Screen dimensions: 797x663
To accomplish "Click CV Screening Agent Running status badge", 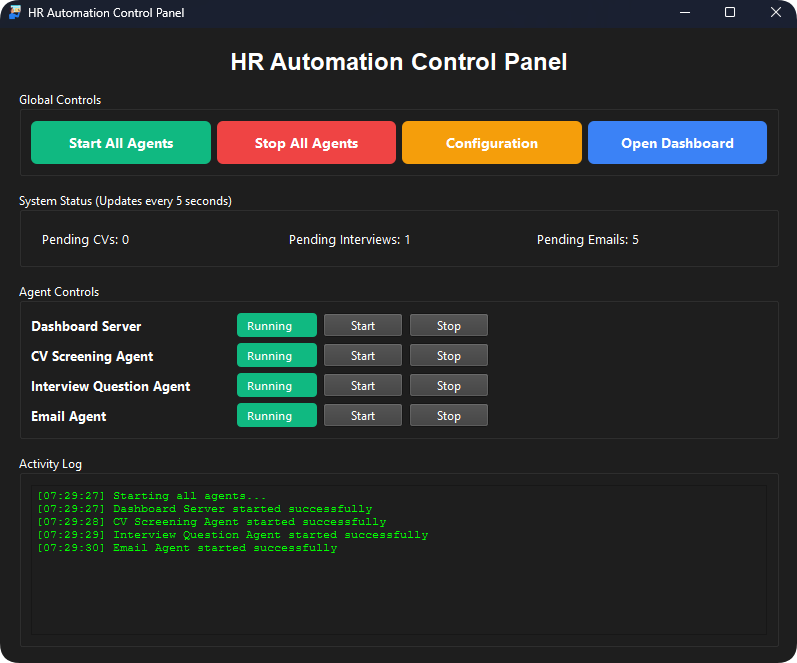I will click(x=276, y=356).
